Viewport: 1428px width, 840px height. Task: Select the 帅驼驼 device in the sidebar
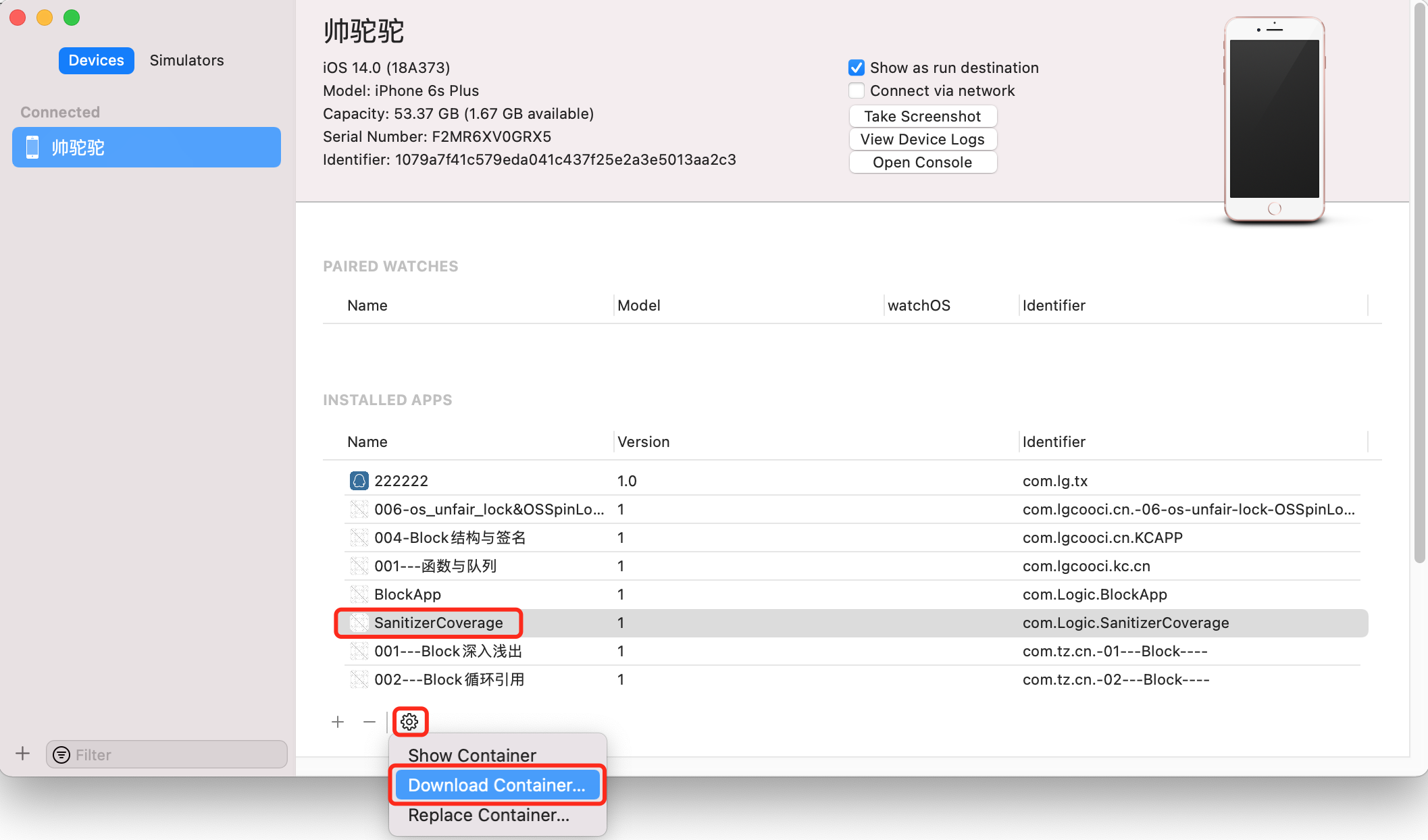pos(147,147)
